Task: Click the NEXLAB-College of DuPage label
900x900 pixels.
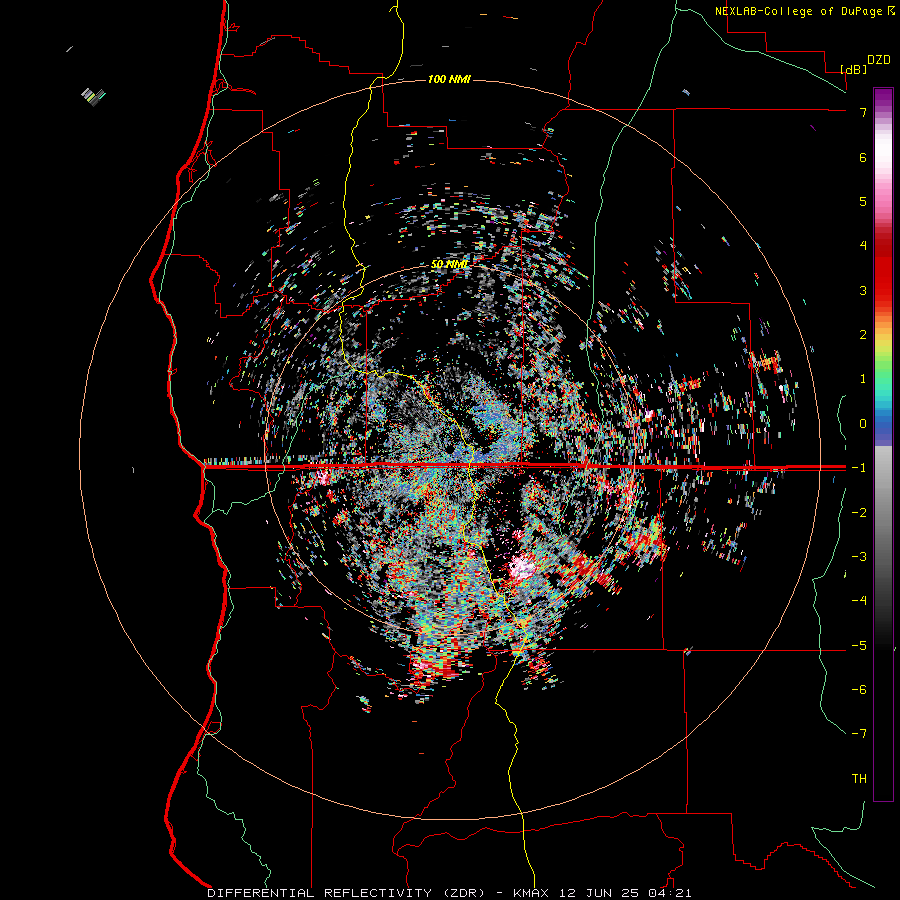Action: pos(800,11)
